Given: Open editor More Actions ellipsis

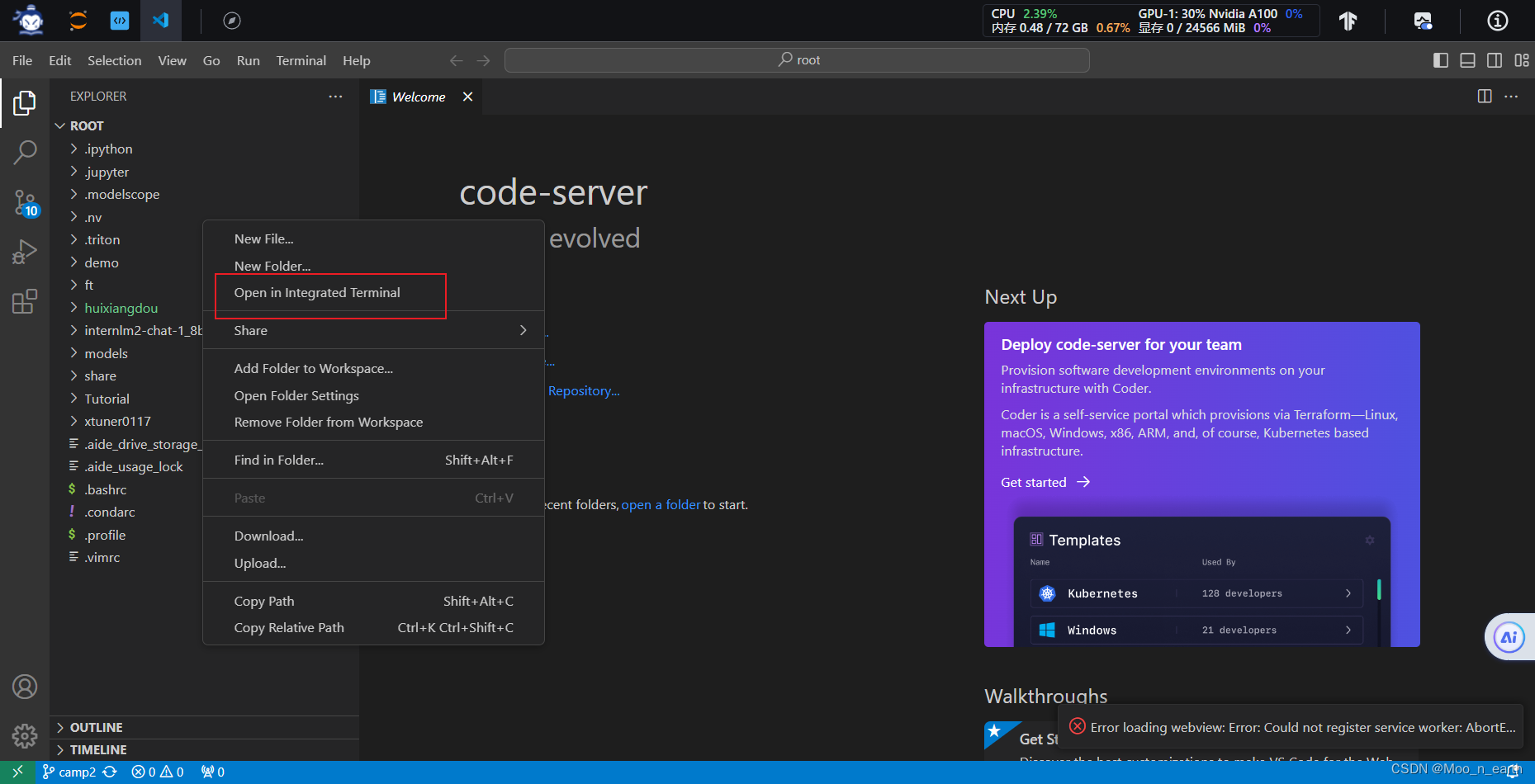Looking at the screenshot, I should (1511, 97).
